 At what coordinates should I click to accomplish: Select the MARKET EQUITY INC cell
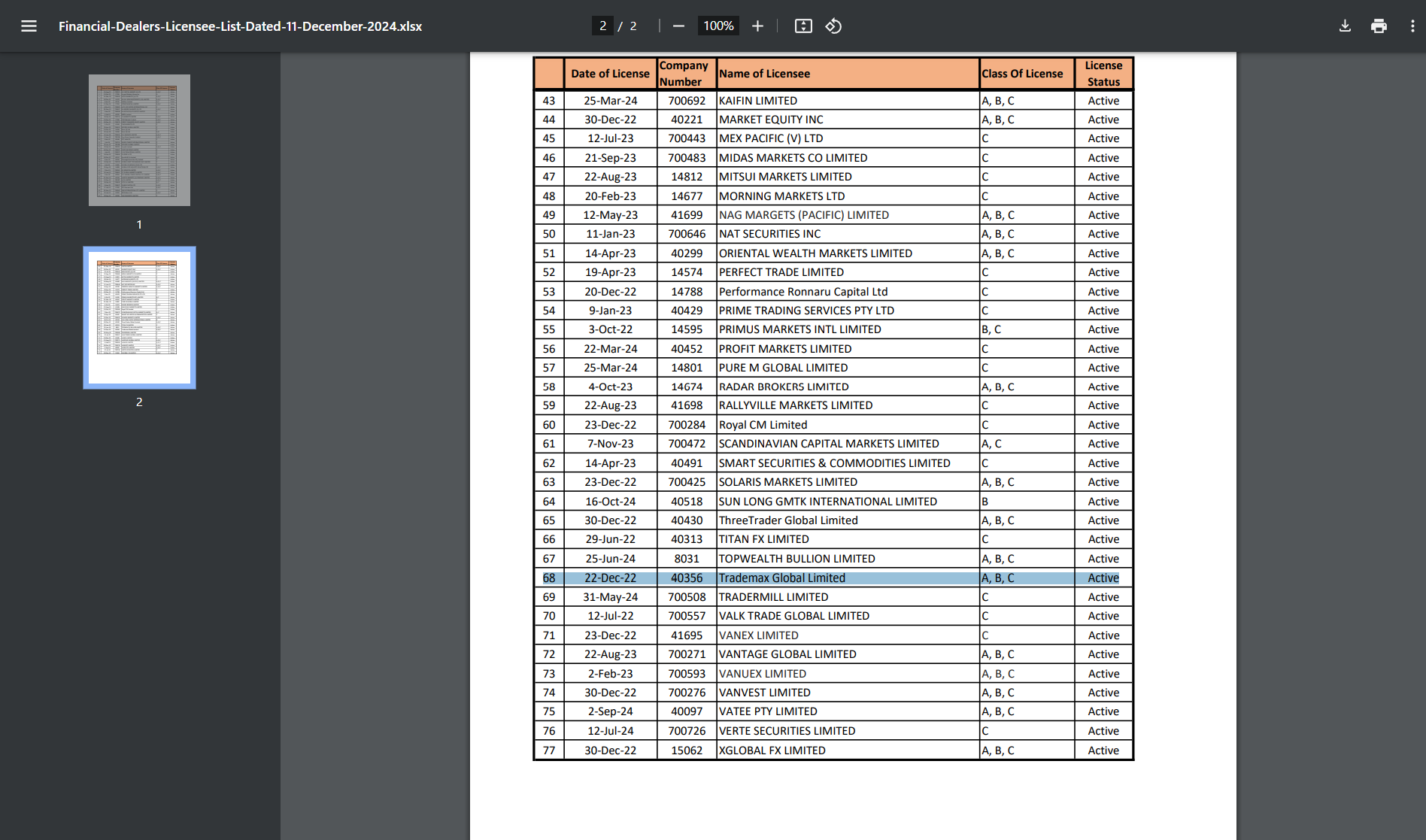coord(848,120)
